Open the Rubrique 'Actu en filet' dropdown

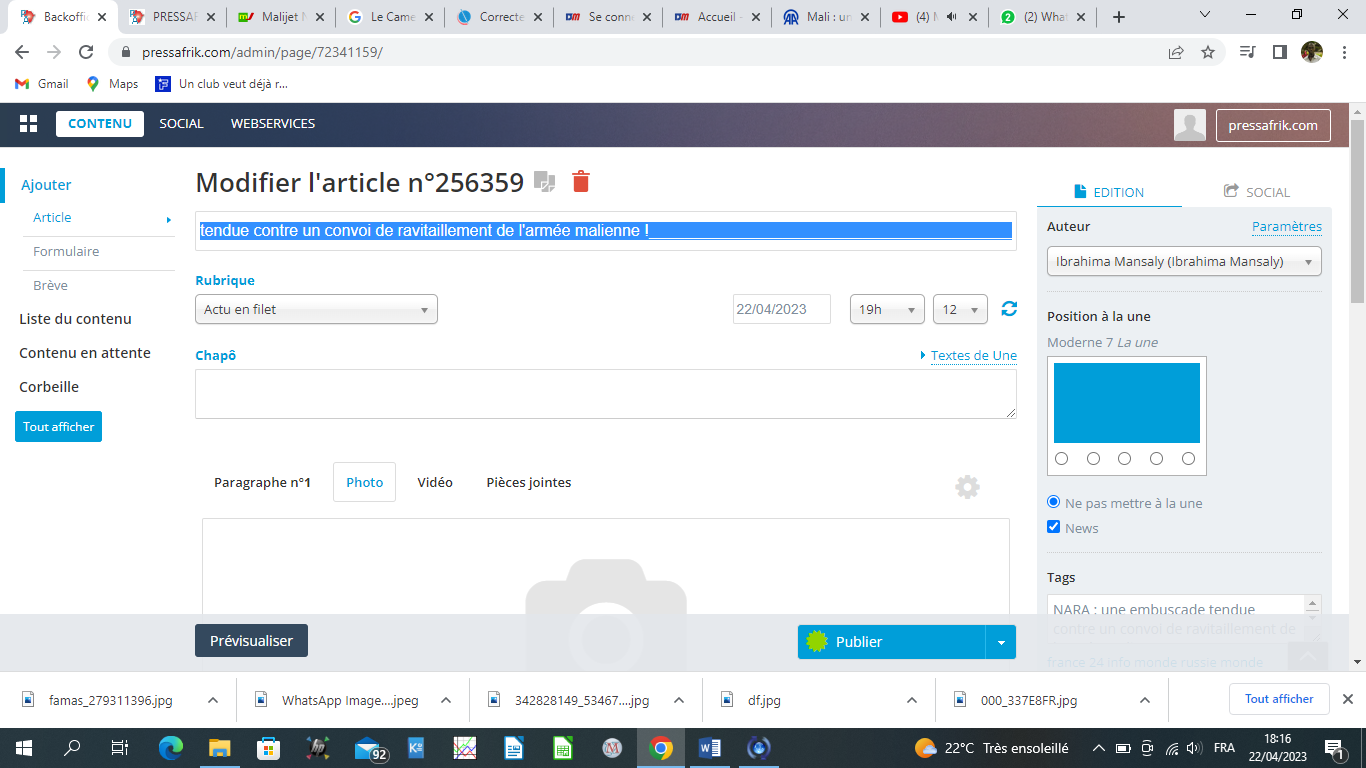316,310
